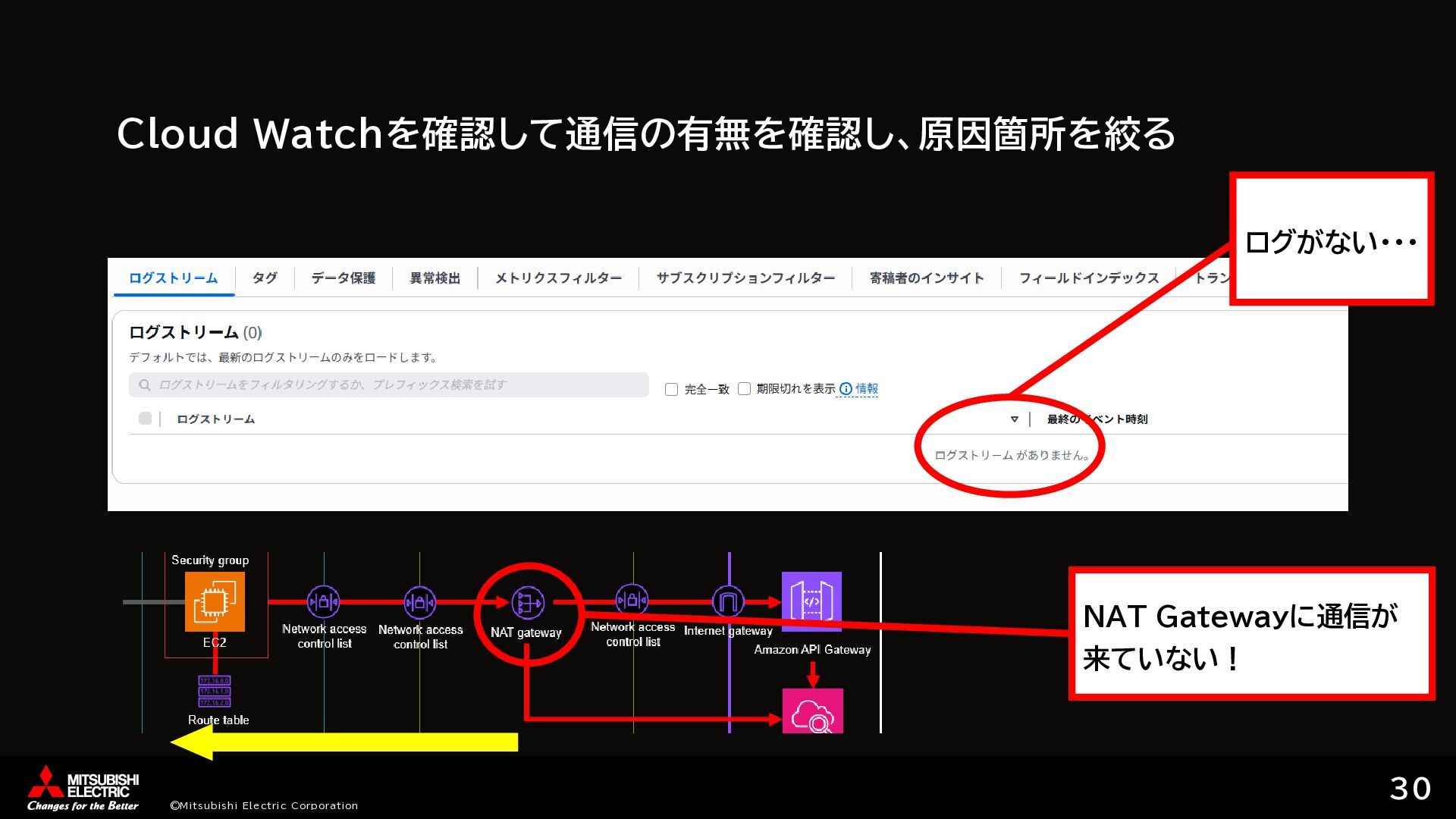Click the first Network access control list icon
The width and height of the screenshot is (1456, 819).
pyautogui.click(x=324, y=602)
